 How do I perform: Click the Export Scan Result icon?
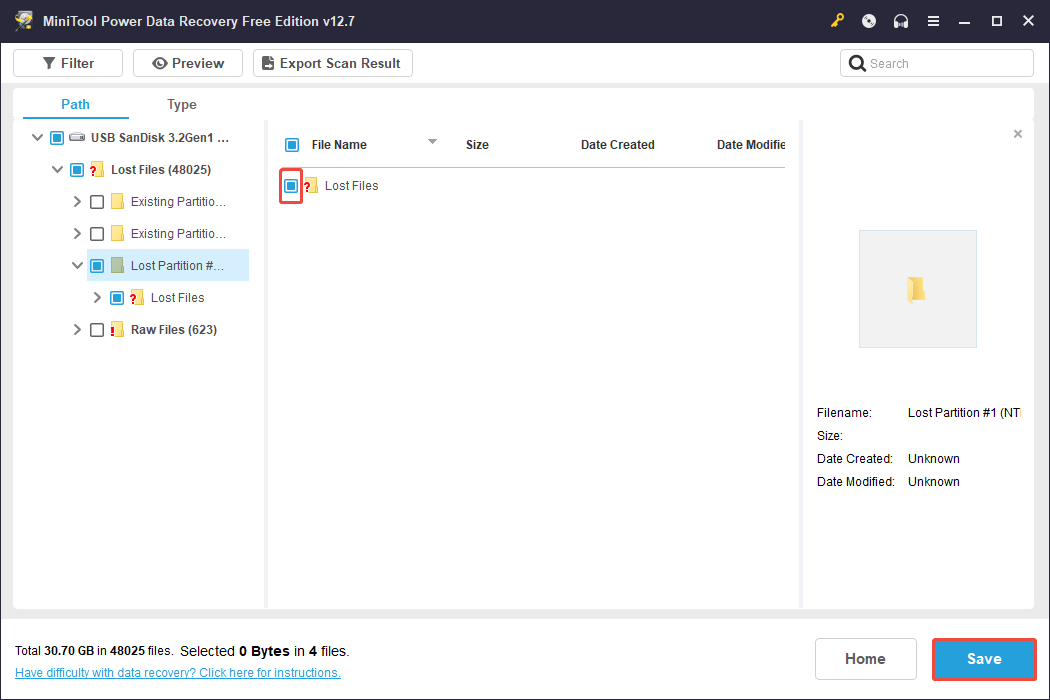267,62
